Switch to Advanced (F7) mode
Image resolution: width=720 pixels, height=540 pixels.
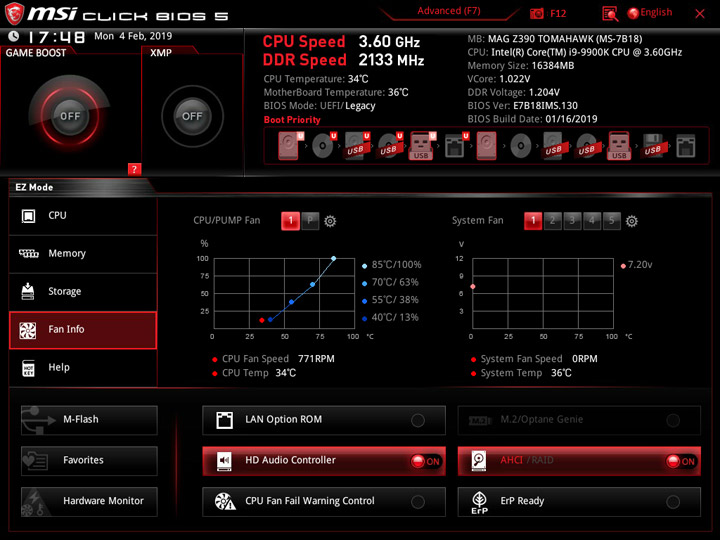(x=449, y=11)
